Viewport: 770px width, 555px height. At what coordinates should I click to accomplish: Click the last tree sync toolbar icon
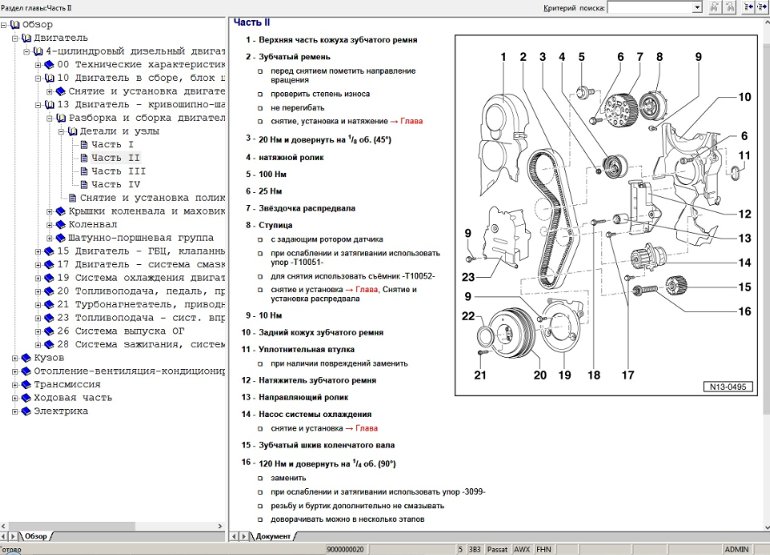(x=762, y=7)
